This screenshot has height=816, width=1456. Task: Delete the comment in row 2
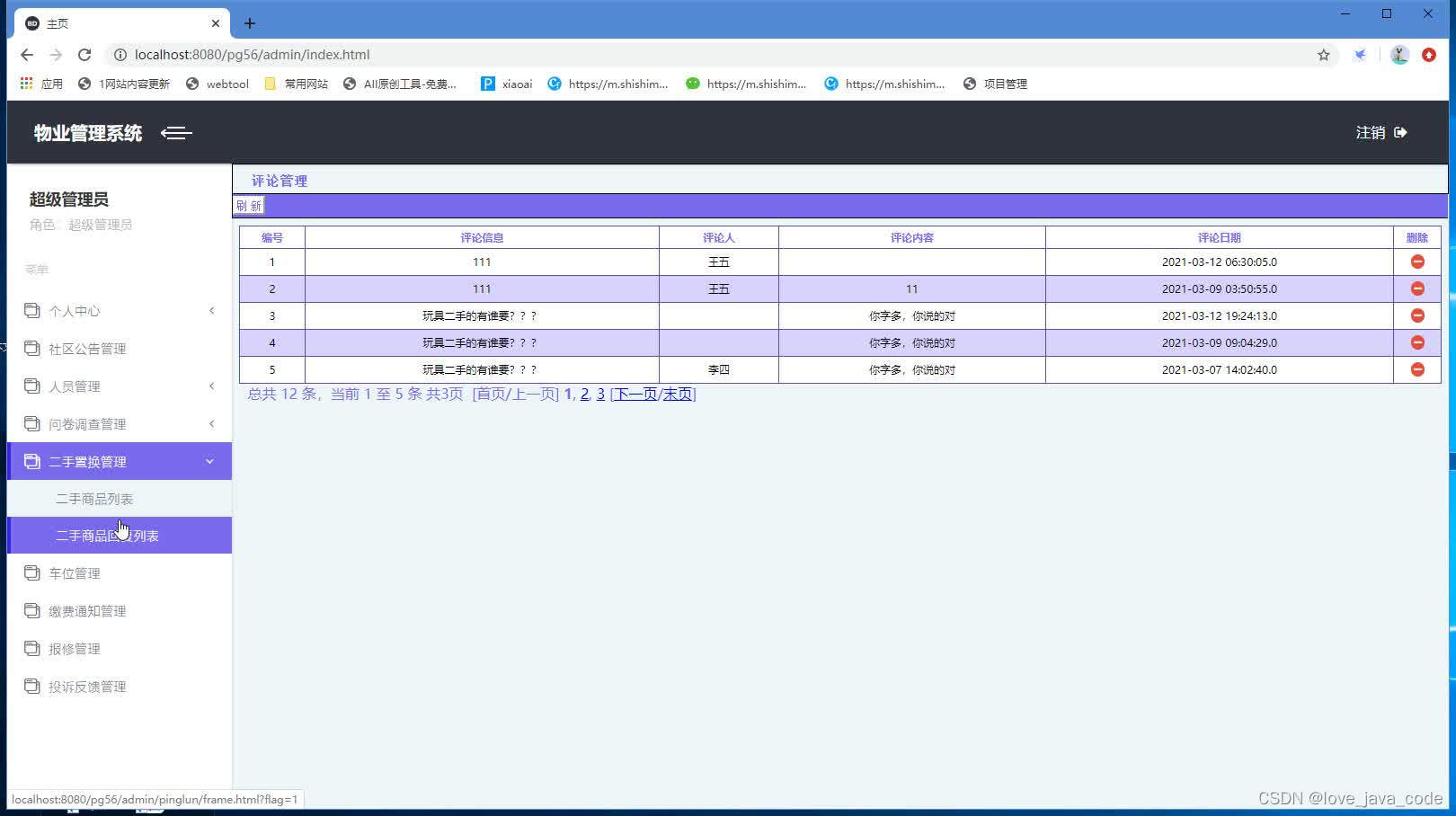(1417, 288)
